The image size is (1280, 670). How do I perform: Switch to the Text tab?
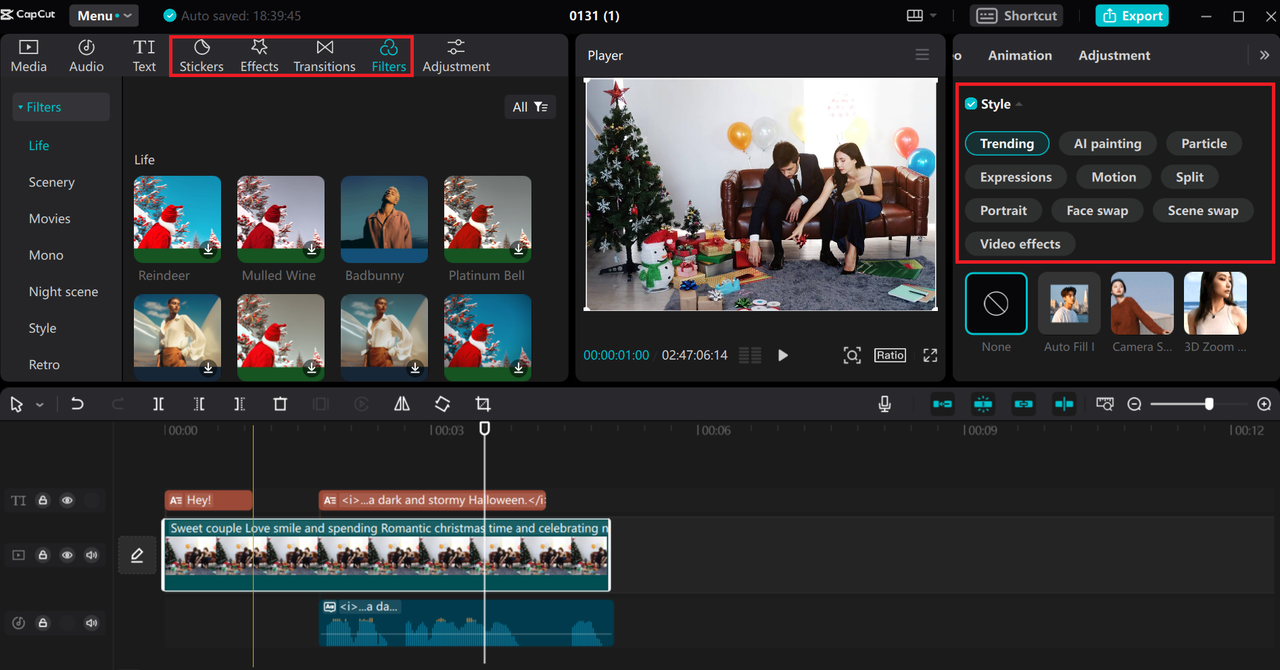[x=144, y=56]
